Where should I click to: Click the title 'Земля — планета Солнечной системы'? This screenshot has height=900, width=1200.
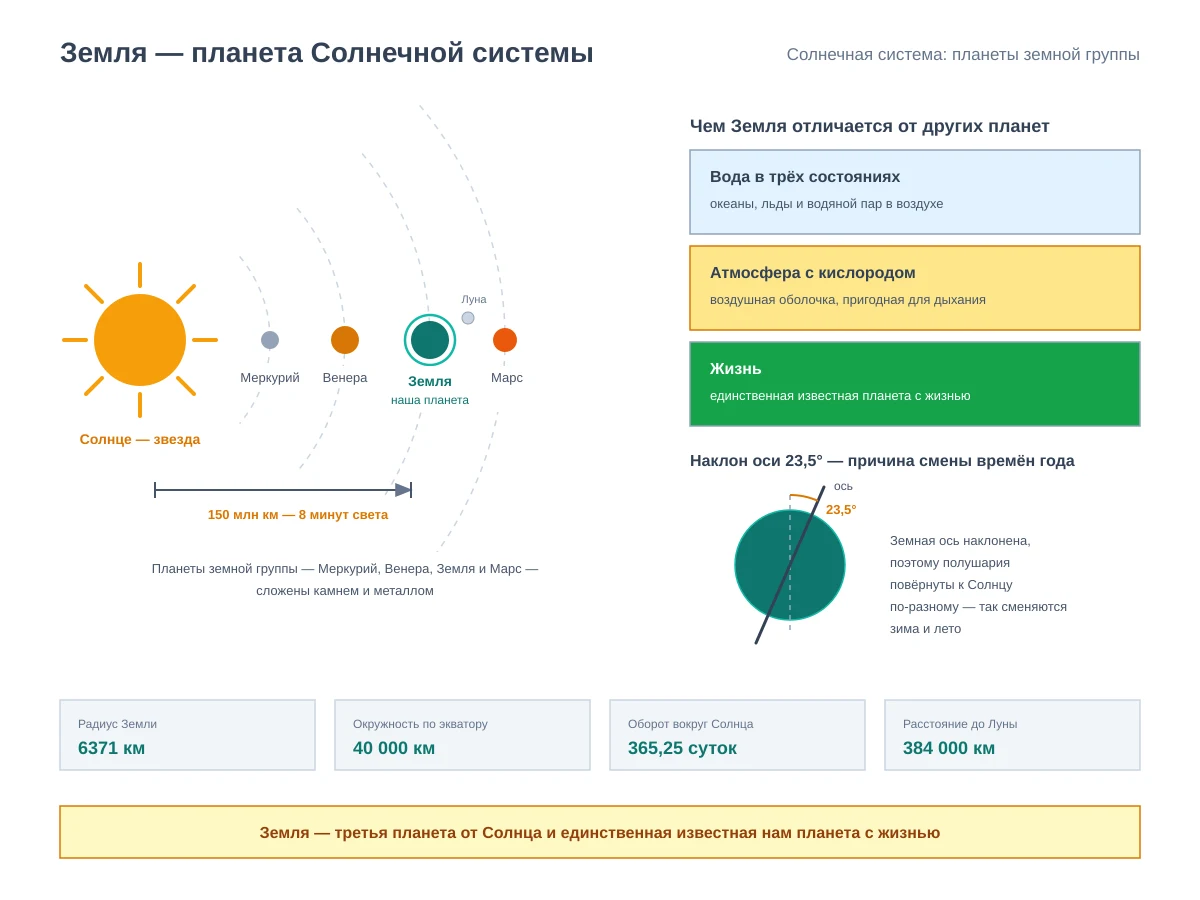(x=327, y=53)
